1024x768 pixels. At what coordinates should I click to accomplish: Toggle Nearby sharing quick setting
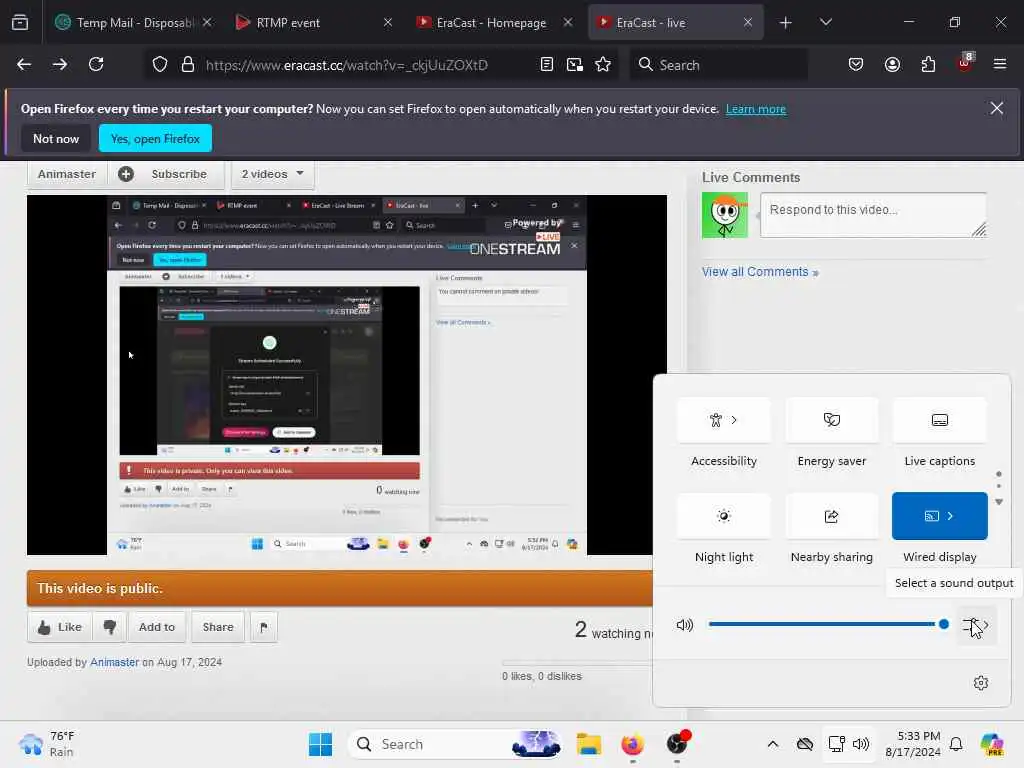tap(831, 516)
